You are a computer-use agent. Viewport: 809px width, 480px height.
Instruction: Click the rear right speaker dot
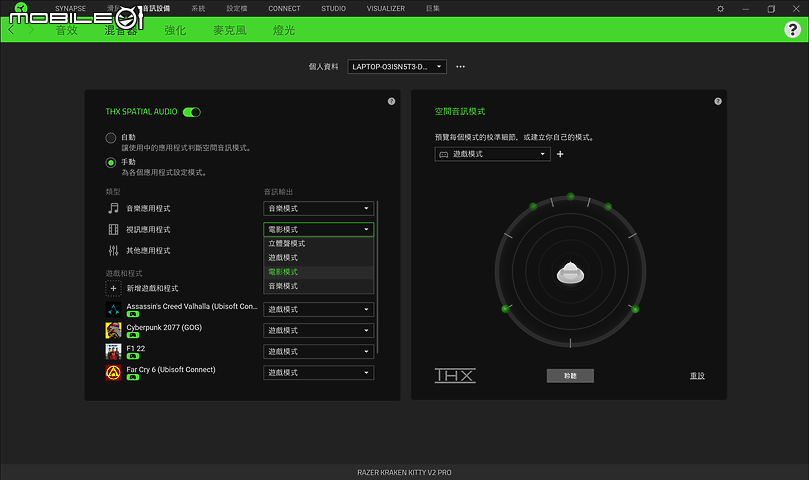635,309
